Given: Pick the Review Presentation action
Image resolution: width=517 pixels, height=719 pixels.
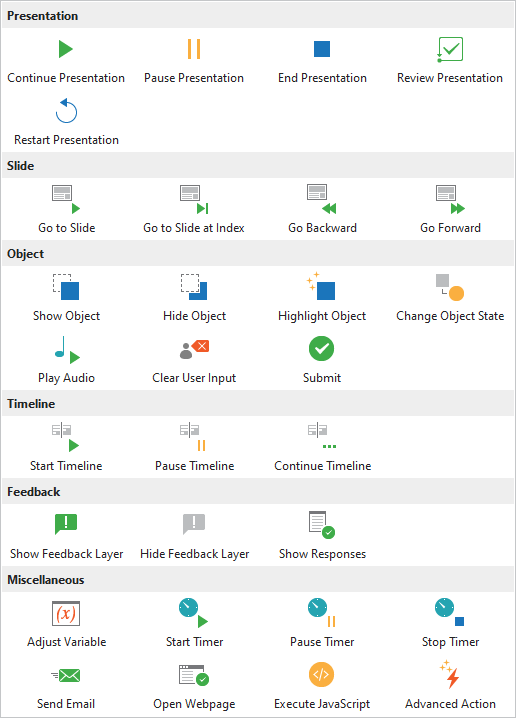Looking at the screenshot, I should [x=450, y=61].
